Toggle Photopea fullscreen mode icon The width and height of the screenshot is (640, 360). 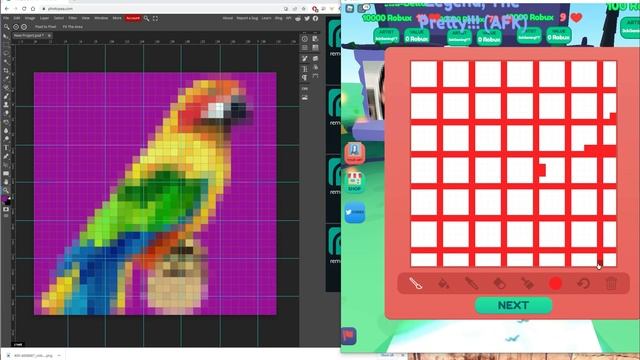[x=156, y=18]
